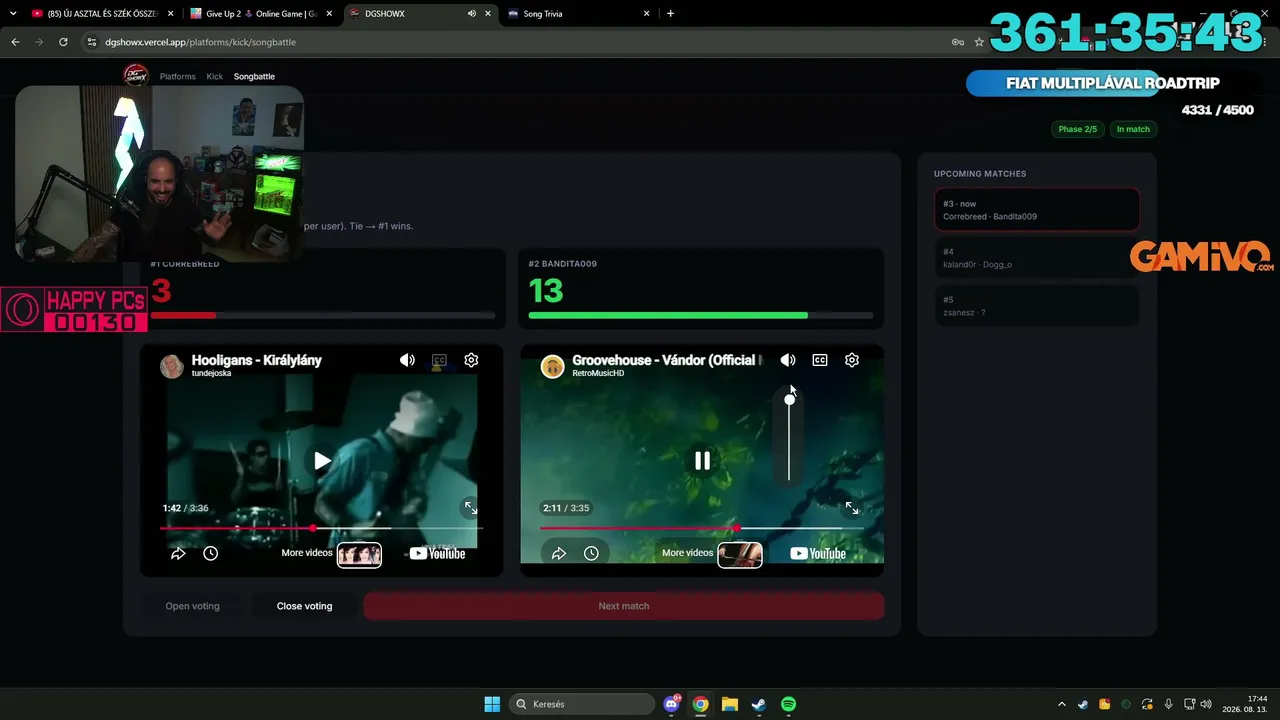Toggle captions on Groovehouse video
This screenshot has width=1280, height=720.
820,360
